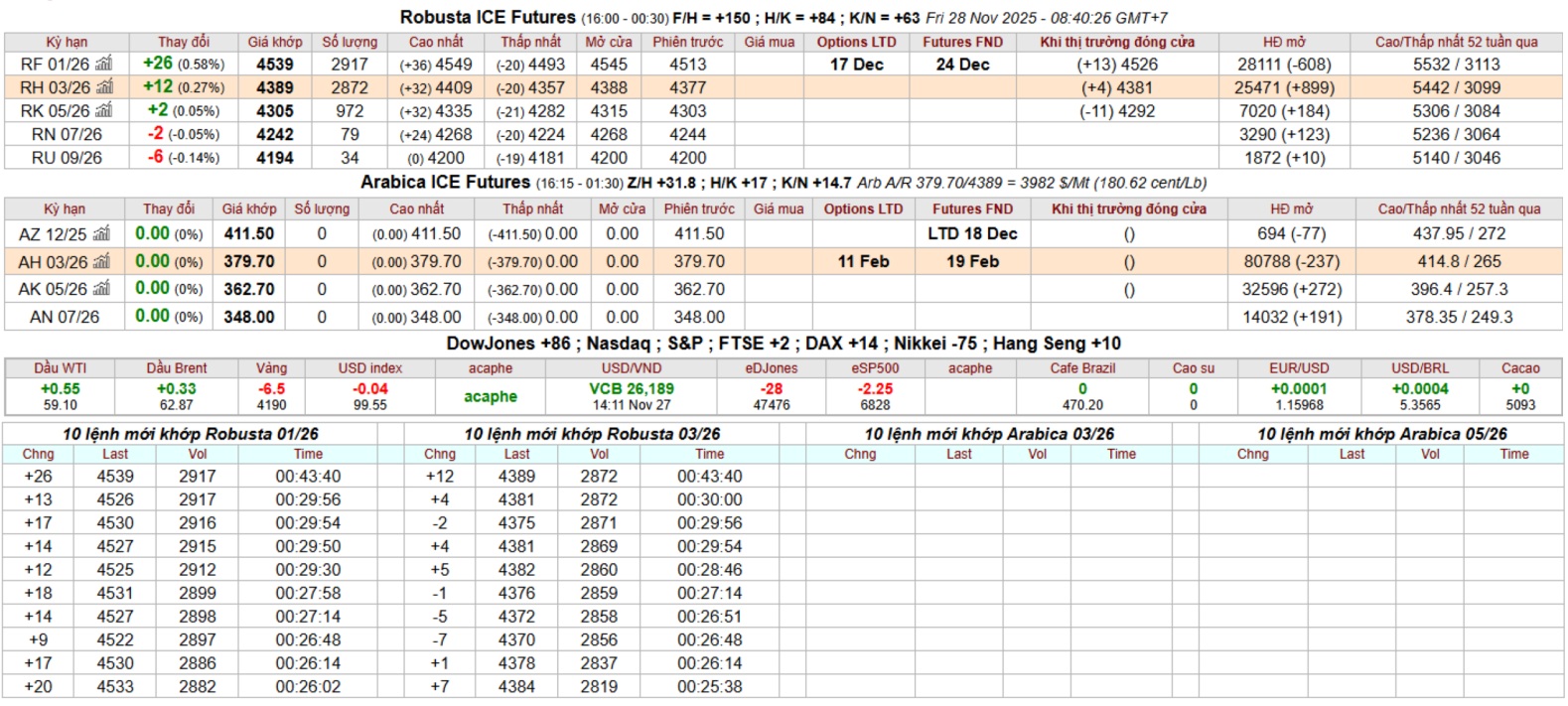Show the chart for the RK 05/26 contract
The image size is (1568, 706).
(x=104, y=111)
